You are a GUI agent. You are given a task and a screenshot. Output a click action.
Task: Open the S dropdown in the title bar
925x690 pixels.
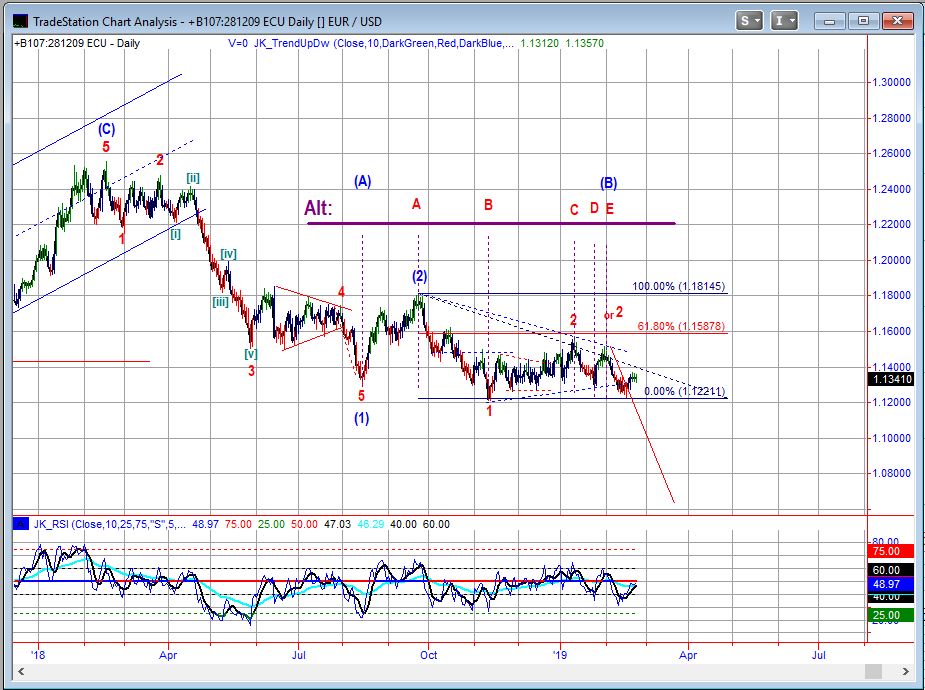pos(750,21)
